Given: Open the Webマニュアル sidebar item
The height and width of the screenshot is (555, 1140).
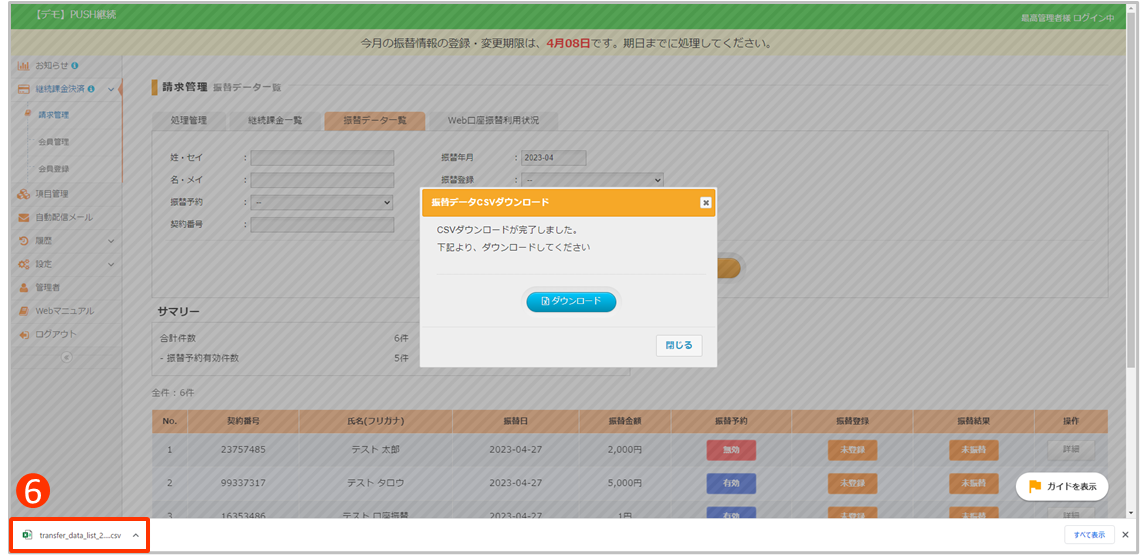Looking at the screenshot, I should pyautogui.click(x=64, y=311).
